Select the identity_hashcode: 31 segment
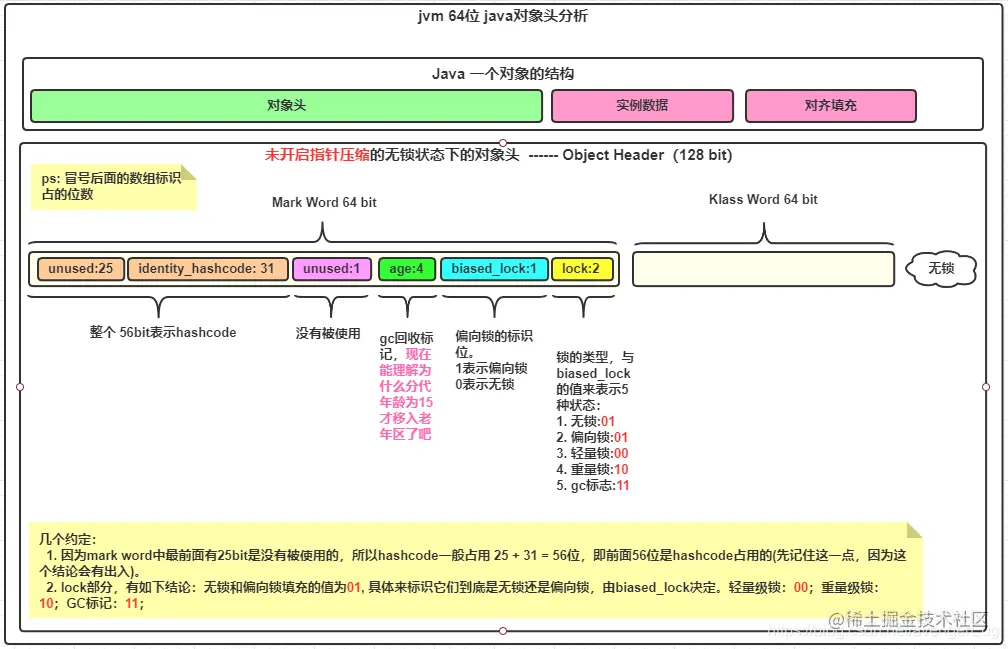The image size is (1008, 649). point(207,268)
